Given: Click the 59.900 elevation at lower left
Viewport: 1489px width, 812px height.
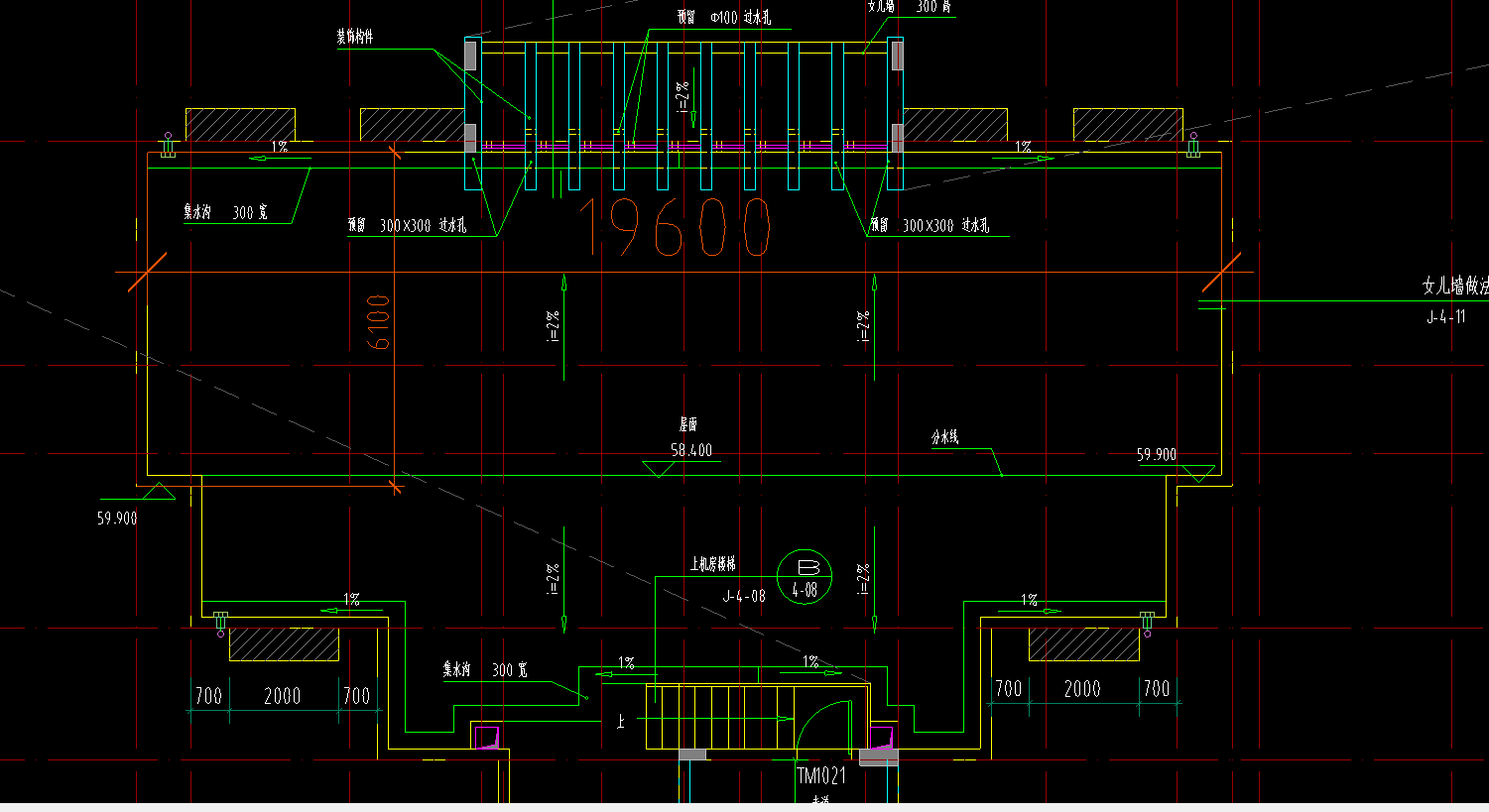Looking at the screenshot, I should click(x=117, y=519).
